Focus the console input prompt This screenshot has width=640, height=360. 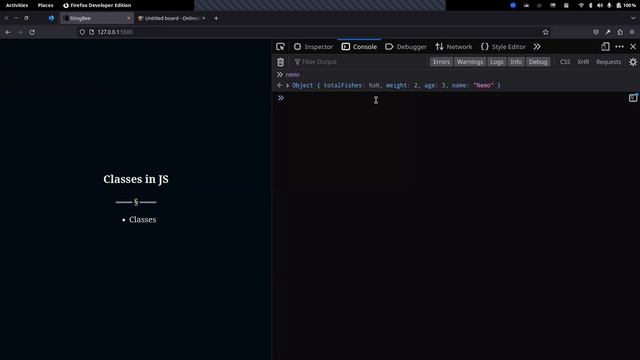click(455, 98)
